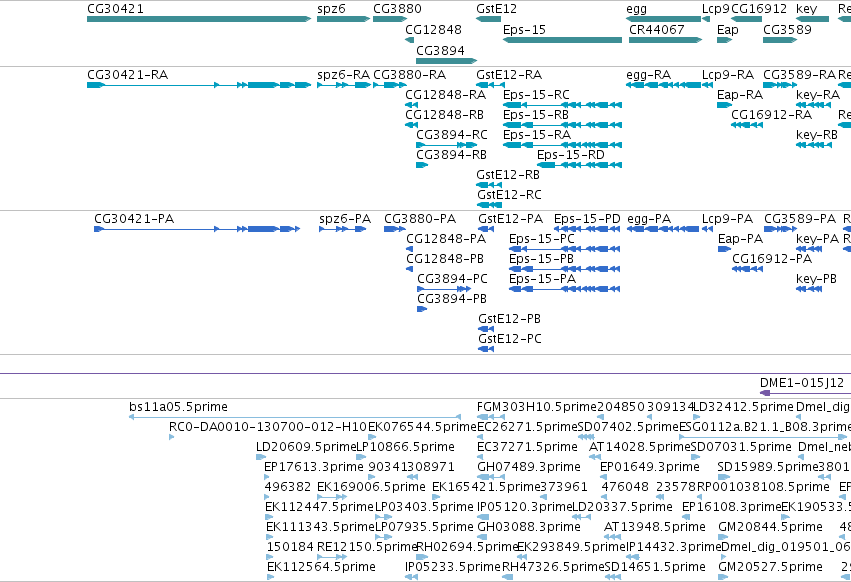Select the EP01649.3prime EST label
This screenshot has height=582, width=851.
(x=650, y=467)
